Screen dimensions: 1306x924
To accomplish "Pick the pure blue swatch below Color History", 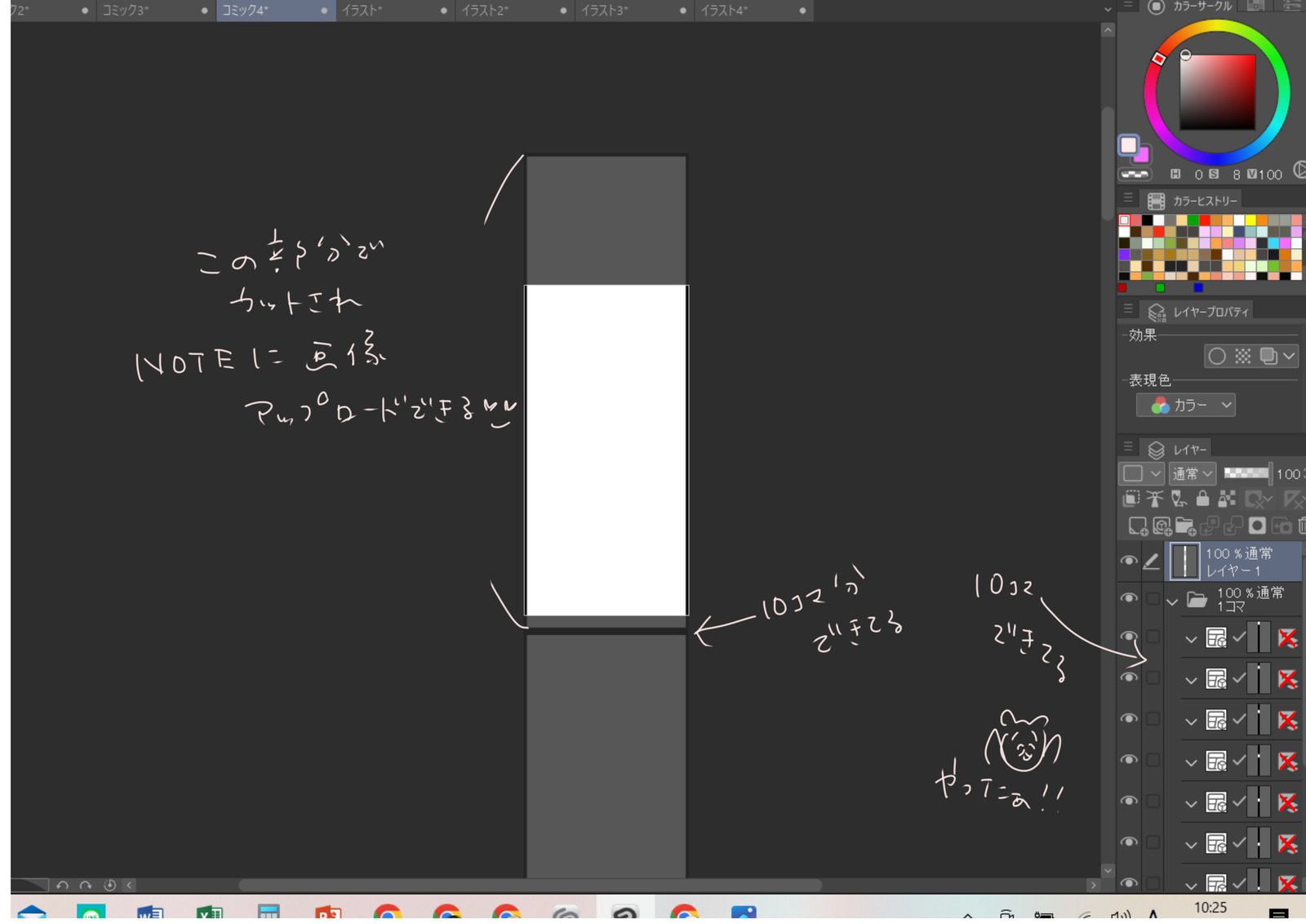I will coord(1198,287).
